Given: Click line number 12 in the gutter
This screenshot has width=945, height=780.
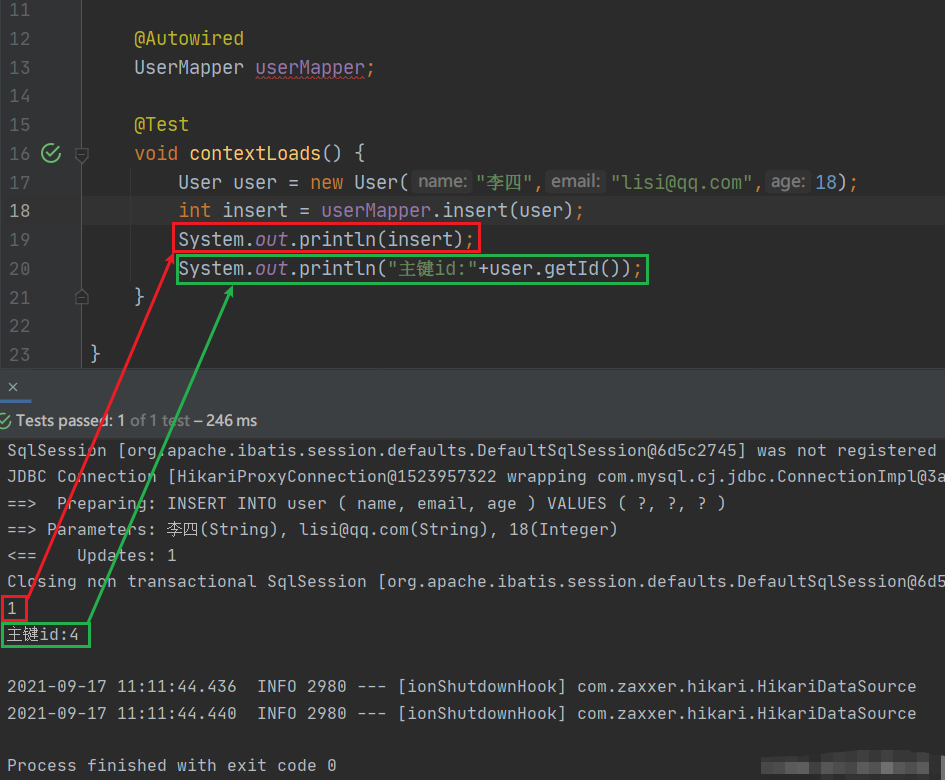Looking at the screenshot, I should click(x=20, y=39).
